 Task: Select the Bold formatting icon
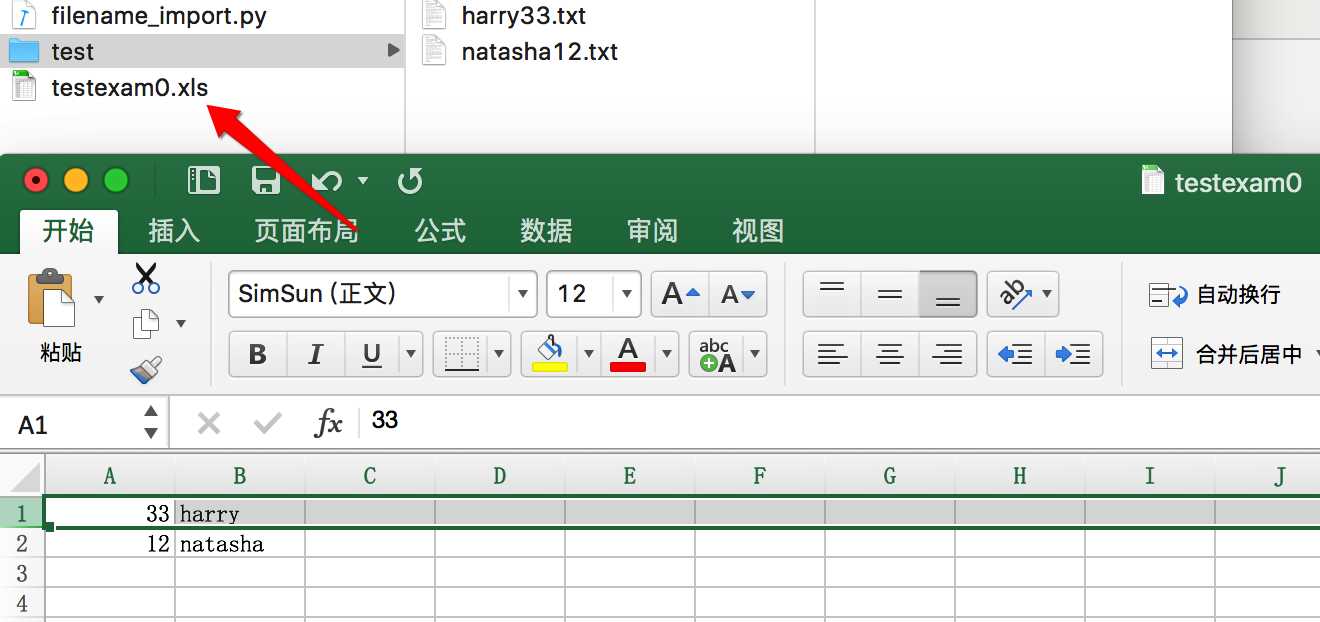pyautogui.click(x=257, y=354)
